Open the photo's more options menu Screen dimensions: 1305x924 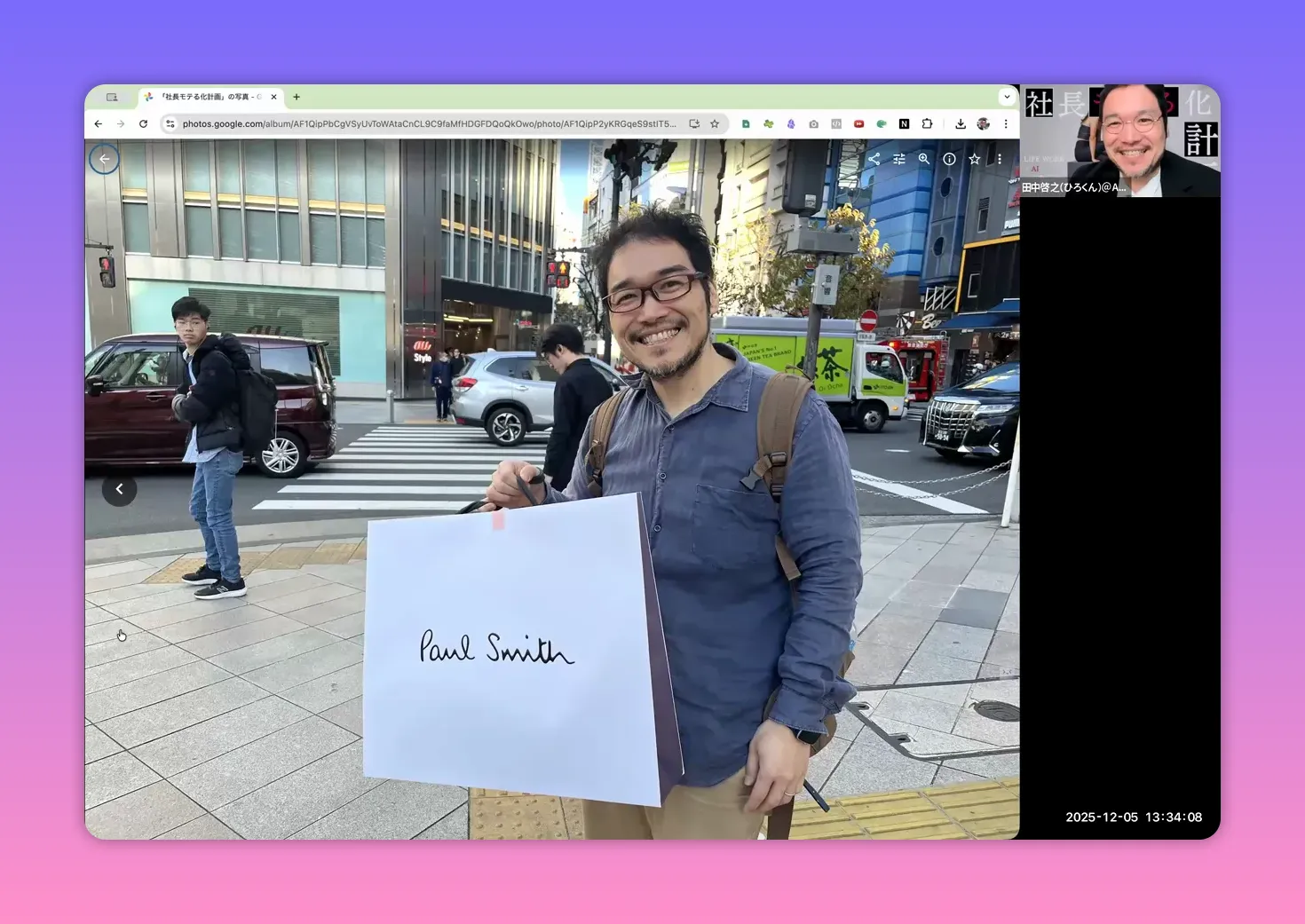1000,159
